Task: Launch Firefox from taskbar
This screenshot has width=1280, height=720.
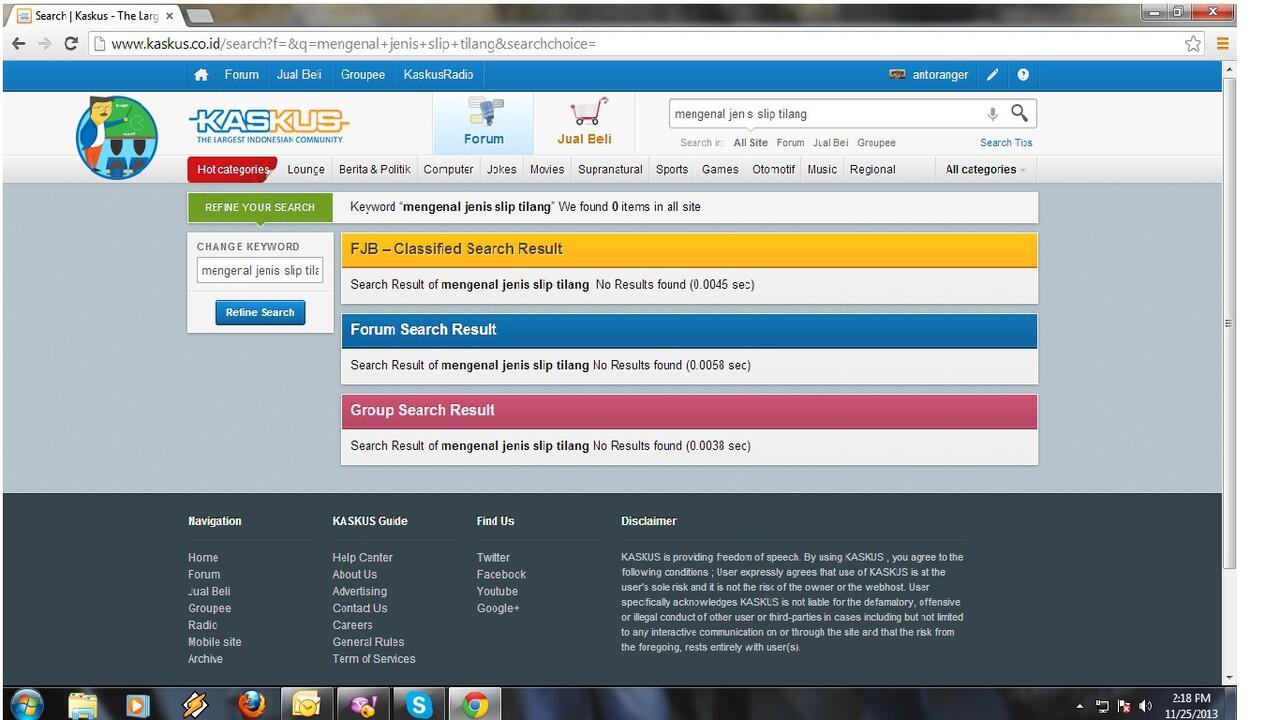Action: click(251, 705)
